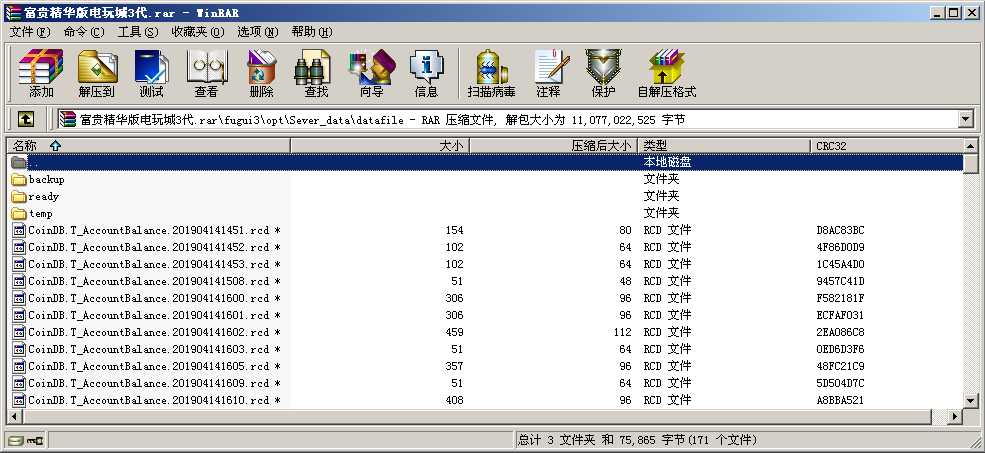Image resolution: width=985 pixels, height=453 pixels.
Task: Run the 测试 (Test) archive tool
Action: [x=151, y=74]
